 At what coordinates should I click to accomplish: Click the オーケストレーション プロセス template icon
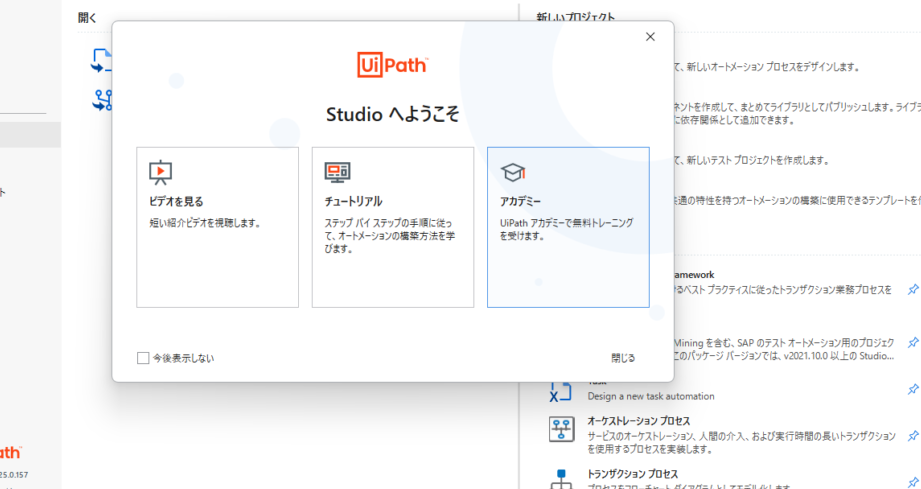click(x=561, y=430)
